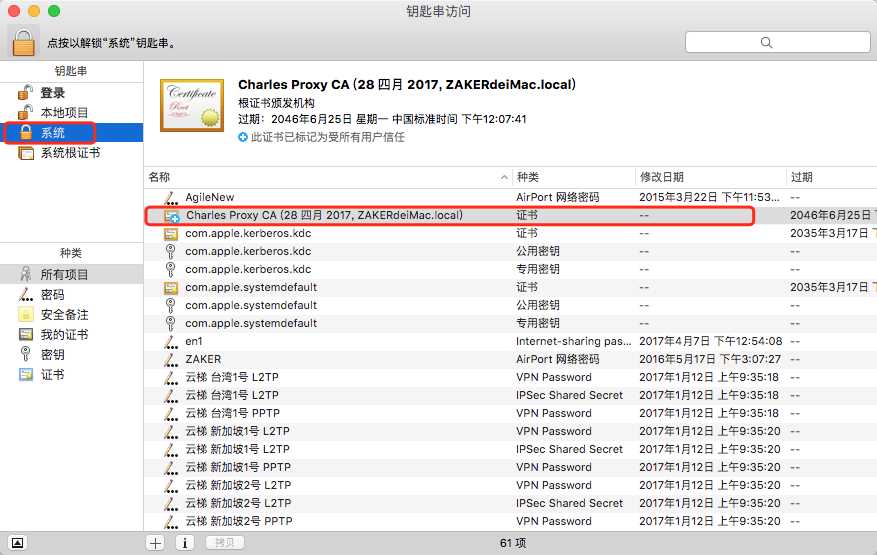The image size is (877, 555).
Task: Click the info (i) button
Action: pyautogui.click(x=185, y=543)
